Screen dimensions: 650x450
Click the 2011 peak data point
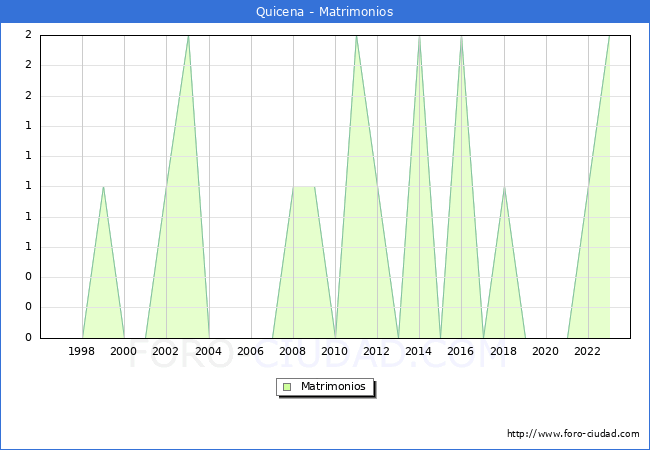pyautogui.click(x=357, y=36)
